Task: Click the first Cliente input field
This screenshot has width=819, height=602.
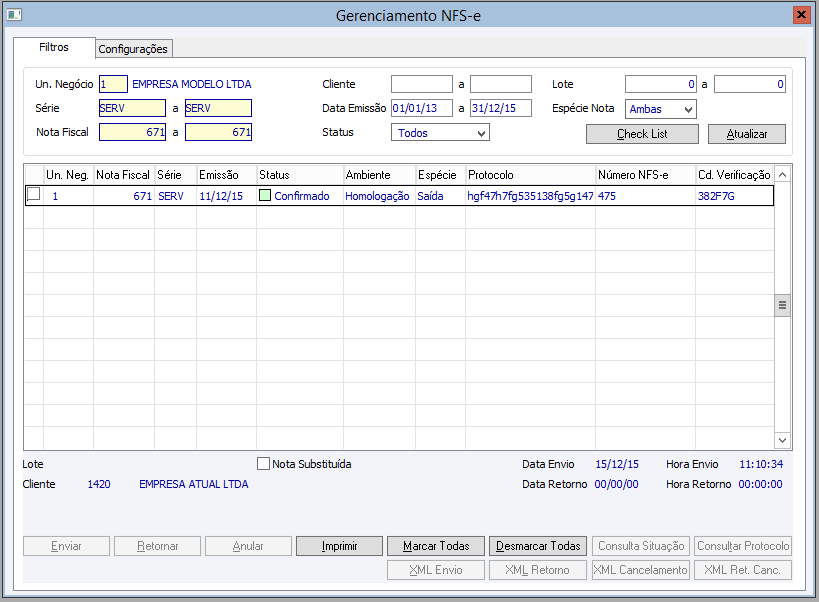Action: click(x=421, y=84)
